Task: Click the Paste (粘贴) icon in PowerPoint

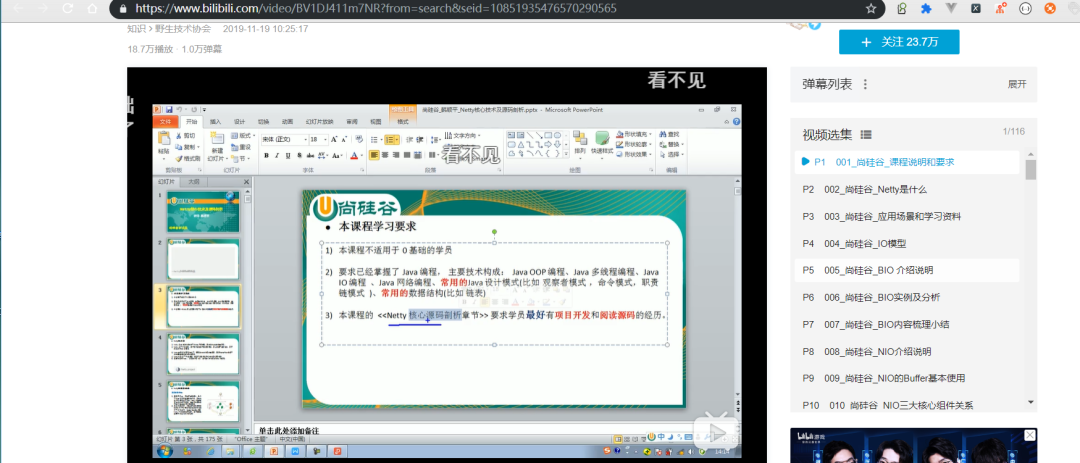Action: (x=164, y=138)
